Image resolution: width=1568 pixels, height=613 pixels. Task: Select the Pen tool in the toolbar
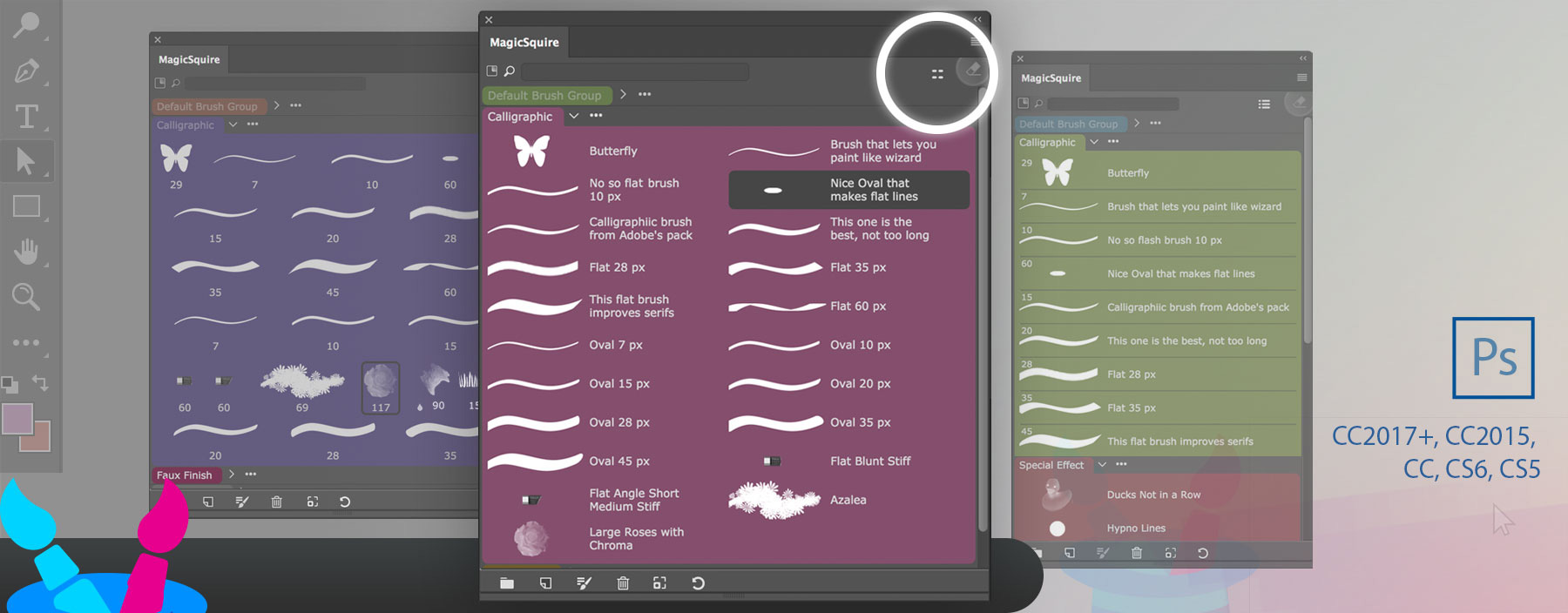point(26,71)
